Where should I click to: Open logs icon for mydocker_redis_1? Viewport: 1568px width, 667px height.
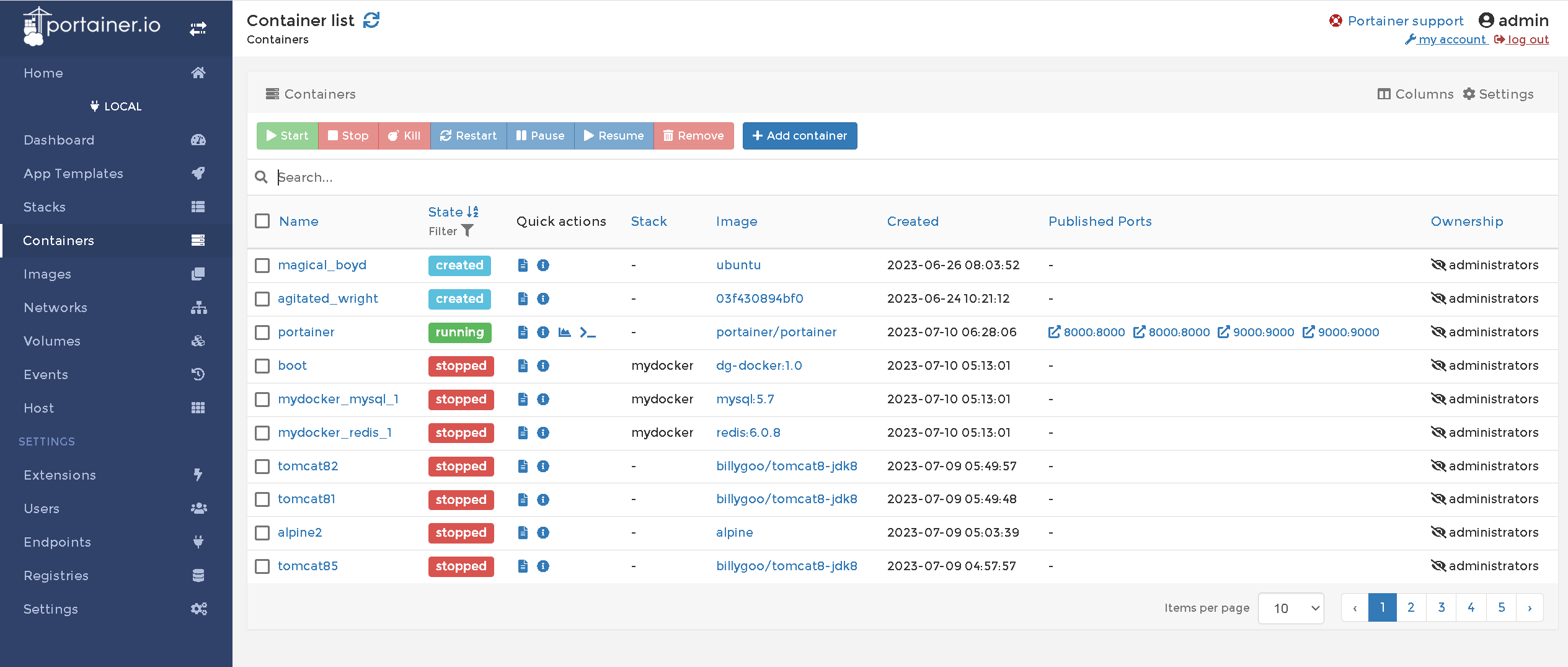coord(523,432)
